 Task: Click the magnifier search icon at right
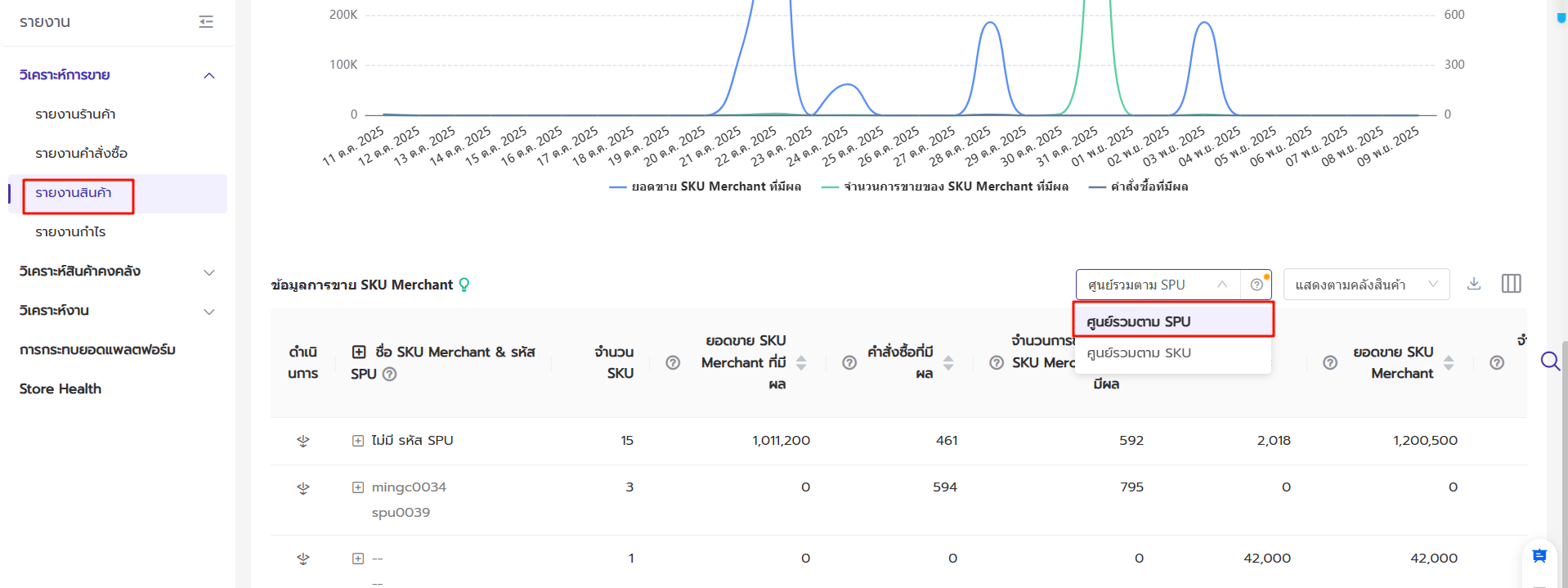coord(1549,361)
